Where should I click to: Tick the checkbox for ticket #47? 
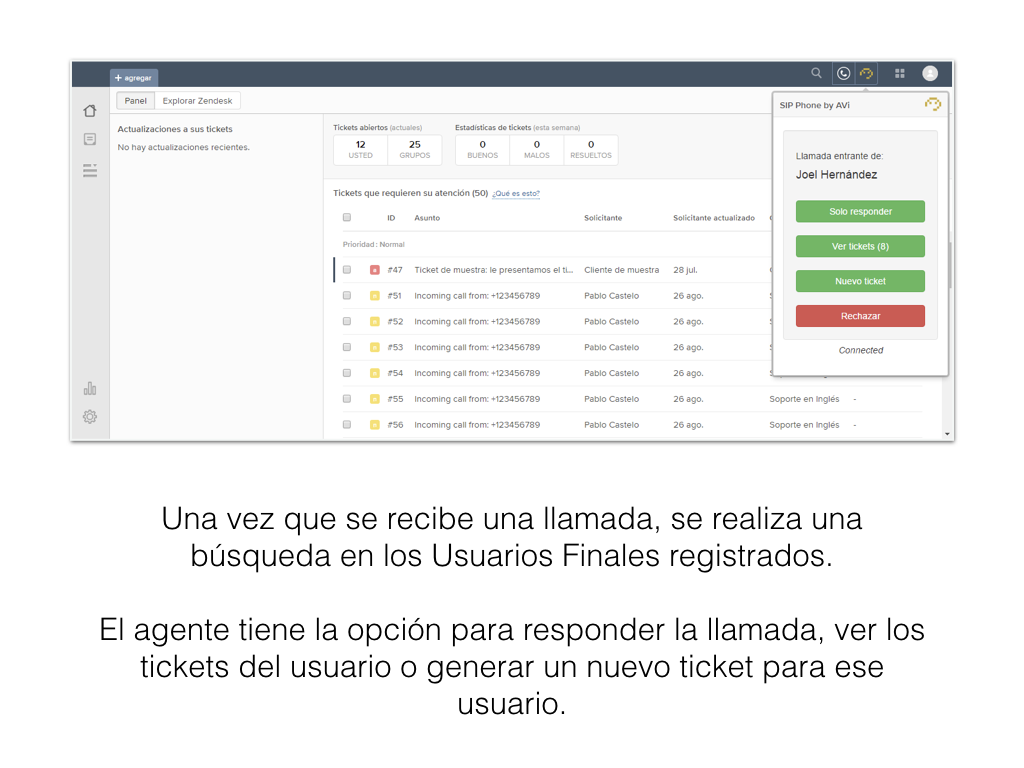(347, 270)
